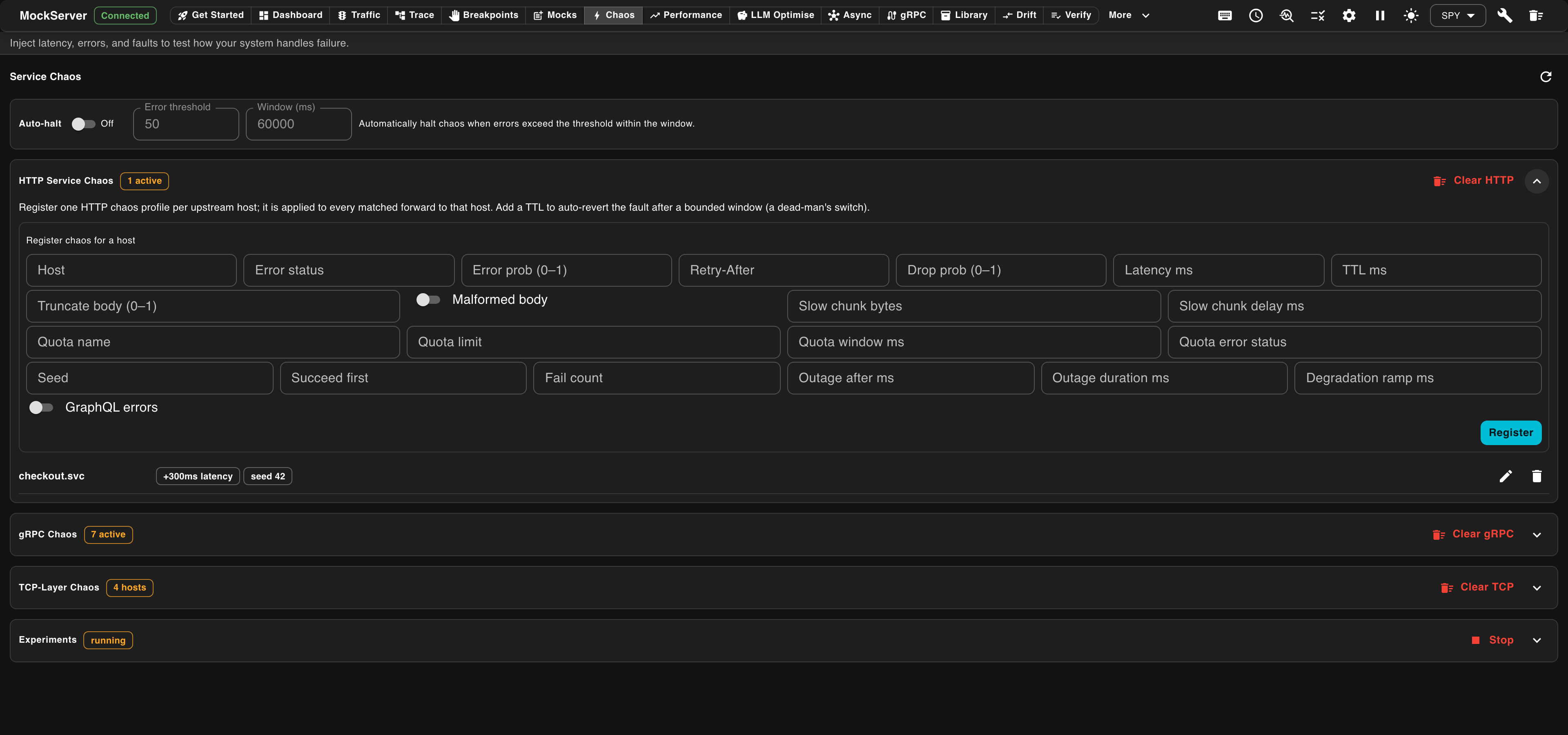The height and width of the screenshot is (735, 1568).
Task: Click the Window (ms) field
Action: [298, 124]
